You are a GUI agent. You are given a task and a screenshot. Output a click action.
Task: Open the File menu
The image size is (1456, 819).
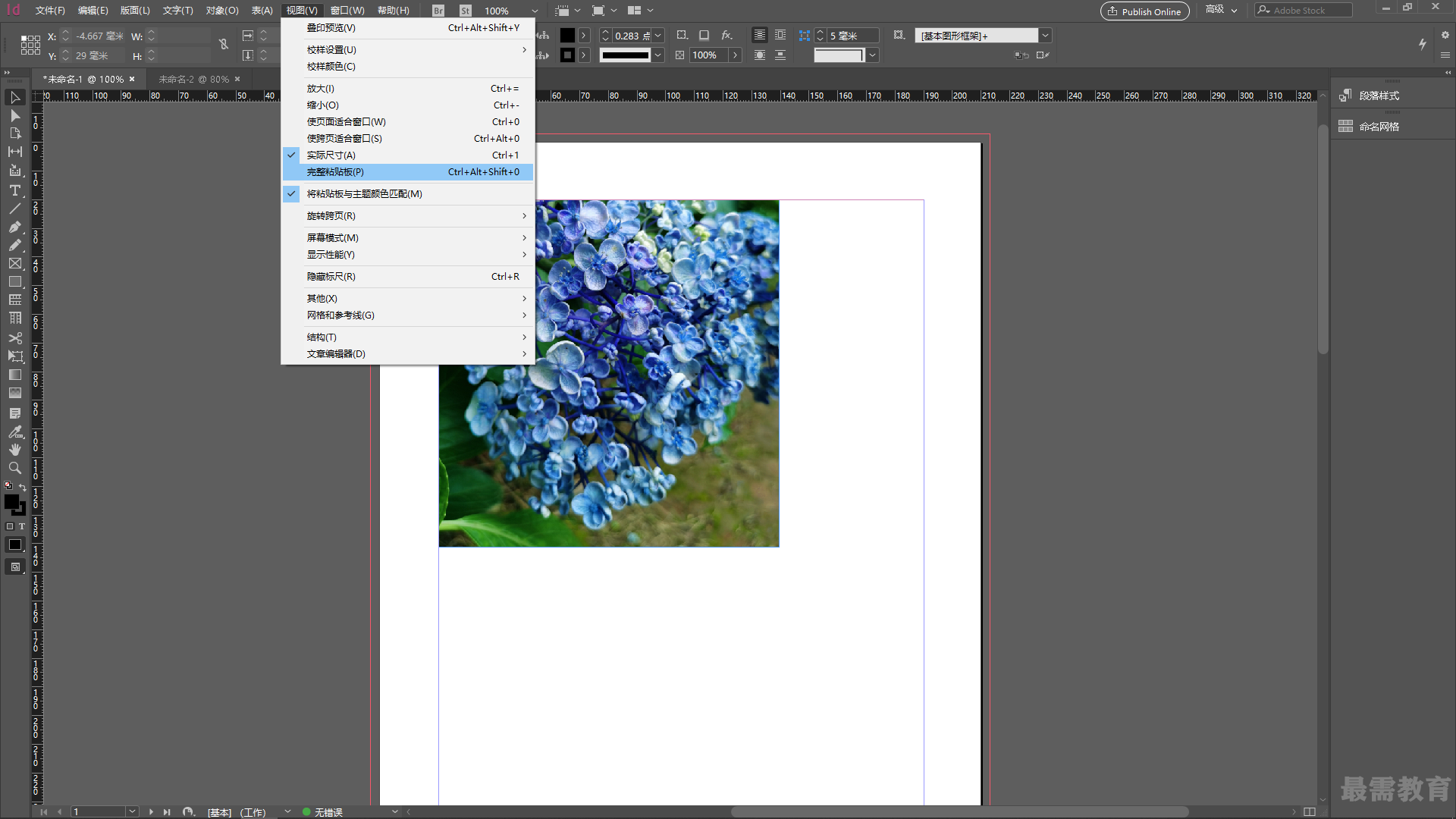pyautogui.click(x=50, y=11)
